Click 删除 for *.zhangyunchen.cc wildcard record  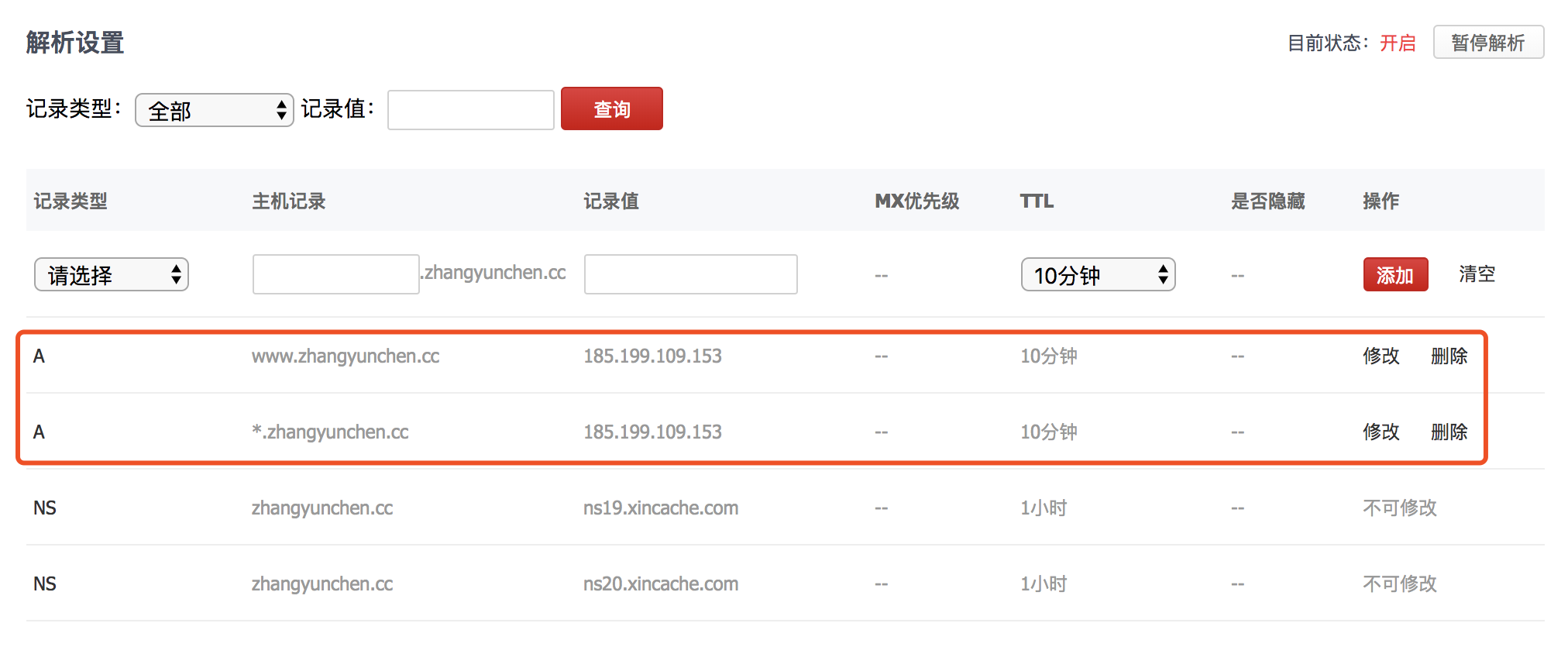click(1449, 432)
